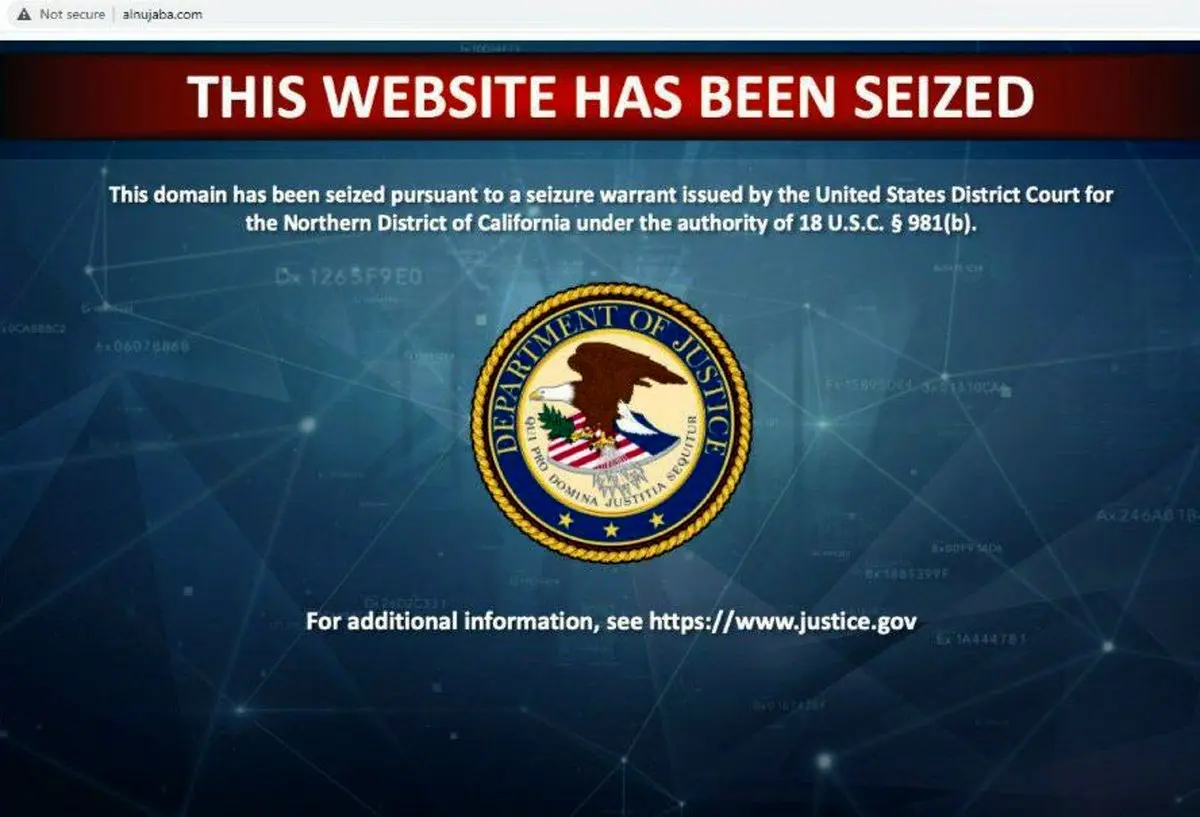
Task: Click the middle gold star on the seal
Action: click(x=611, y=529)
